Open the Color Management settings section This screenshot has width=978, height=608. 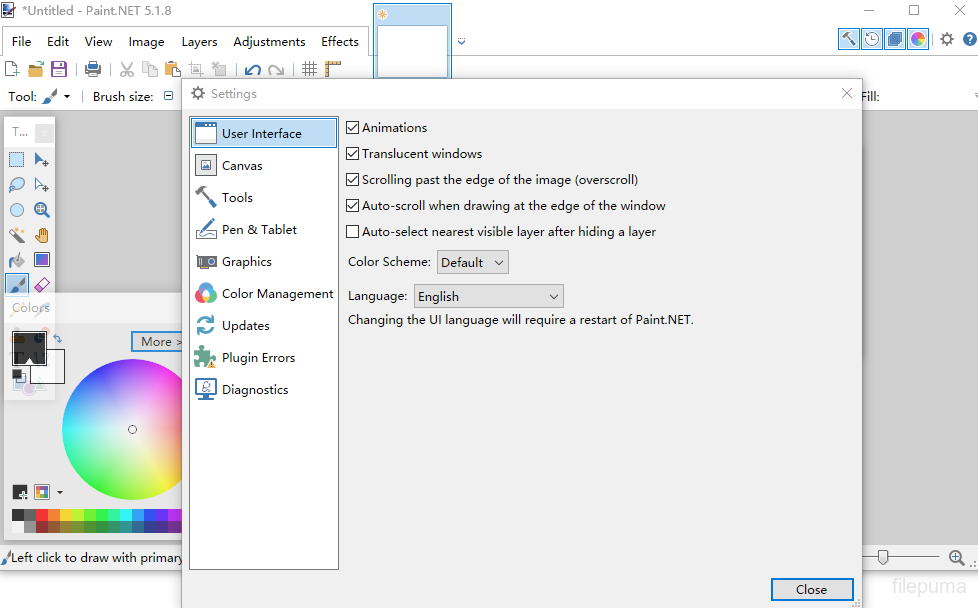point(264,294)
